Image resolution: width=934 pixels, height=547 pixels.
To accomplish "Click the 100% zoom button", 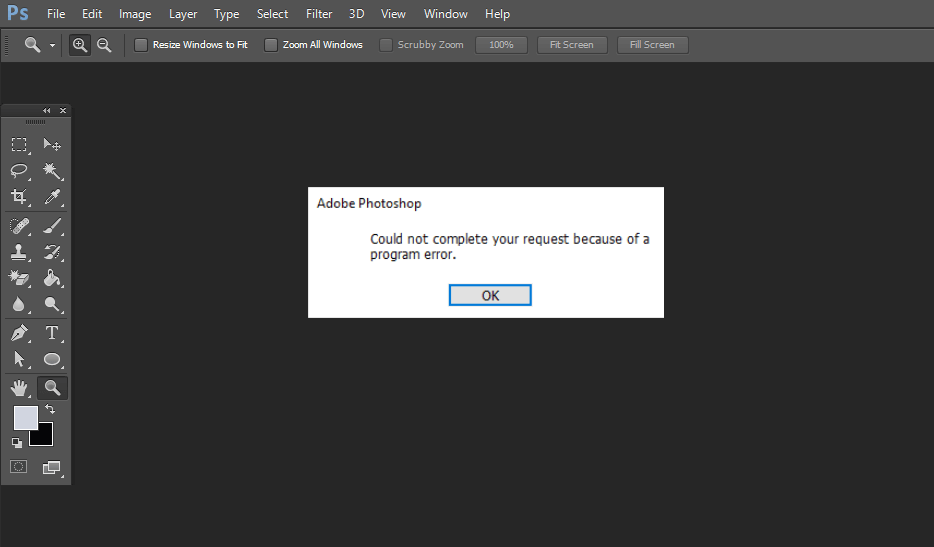I will (501, 45).
